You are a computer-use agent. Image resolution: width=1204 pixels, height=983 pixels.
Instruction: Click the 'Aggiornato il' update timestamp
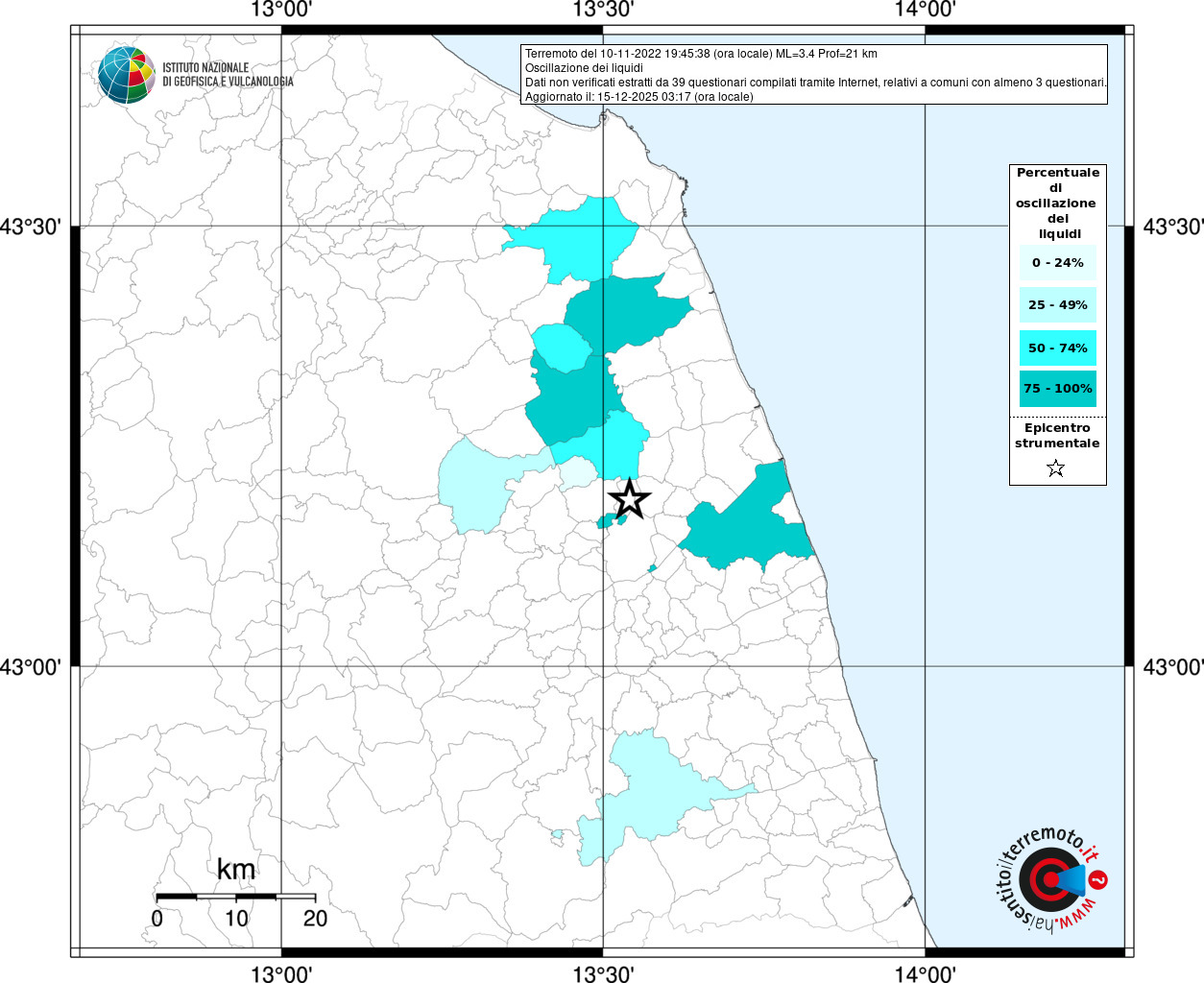(x=638, y=97)
